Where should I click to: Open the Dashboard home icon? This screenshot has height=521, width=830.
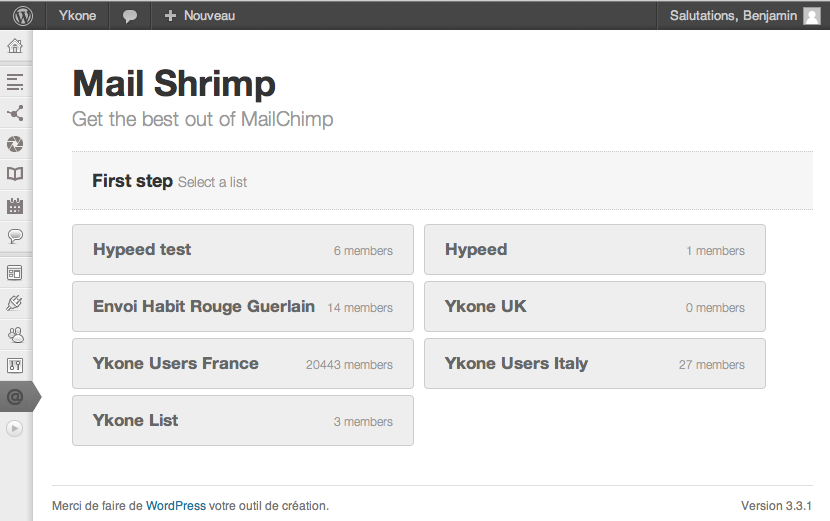coord(15,46)
